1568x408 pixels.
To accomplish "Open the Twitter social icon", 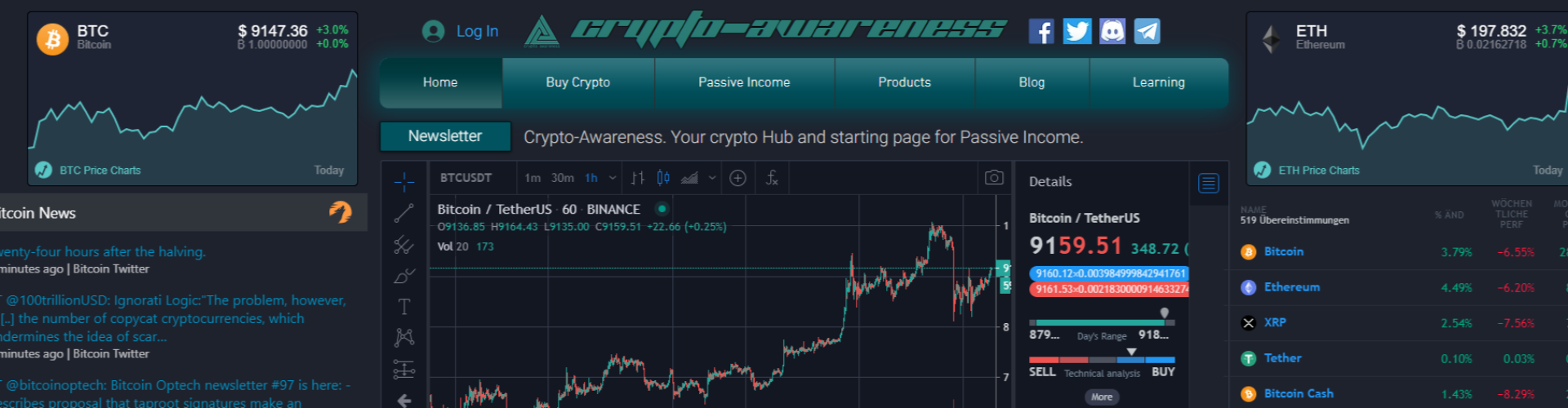I will [x=1077, y=31].
